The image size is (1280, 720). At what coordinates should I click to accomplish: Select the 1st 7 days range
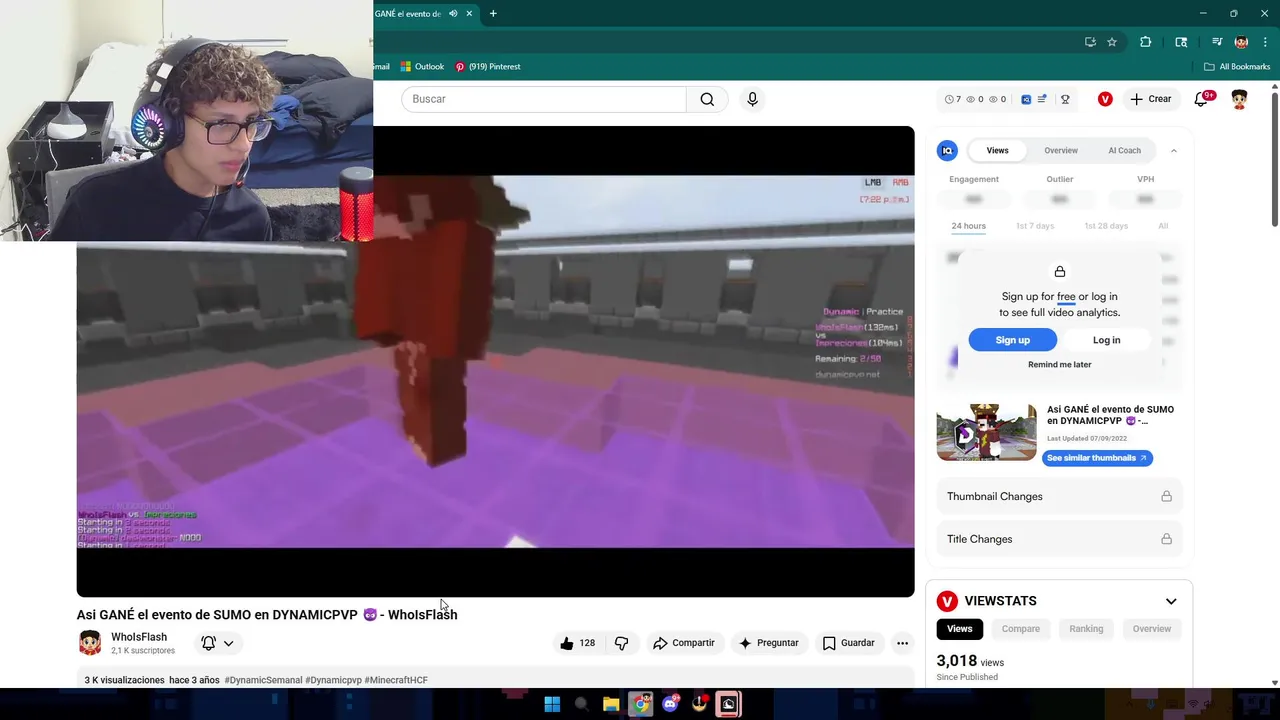1035,226
